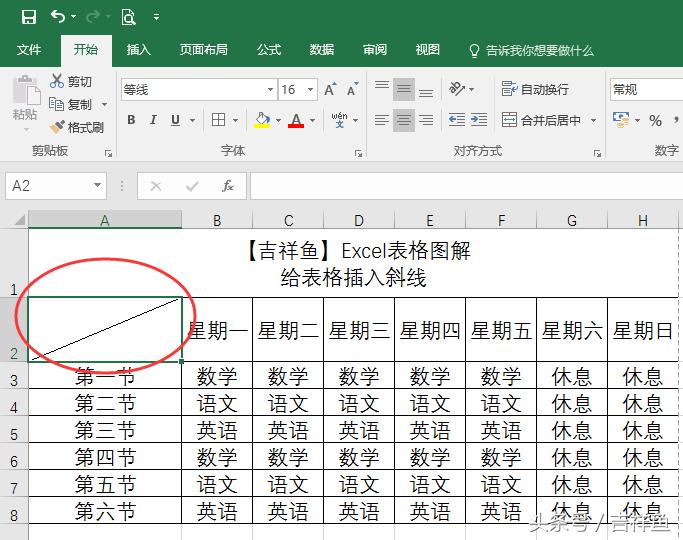Viewport: 683px width, 540px height.
Task: Expand the Underline style dropdown arrow
Action: point(192,120)
